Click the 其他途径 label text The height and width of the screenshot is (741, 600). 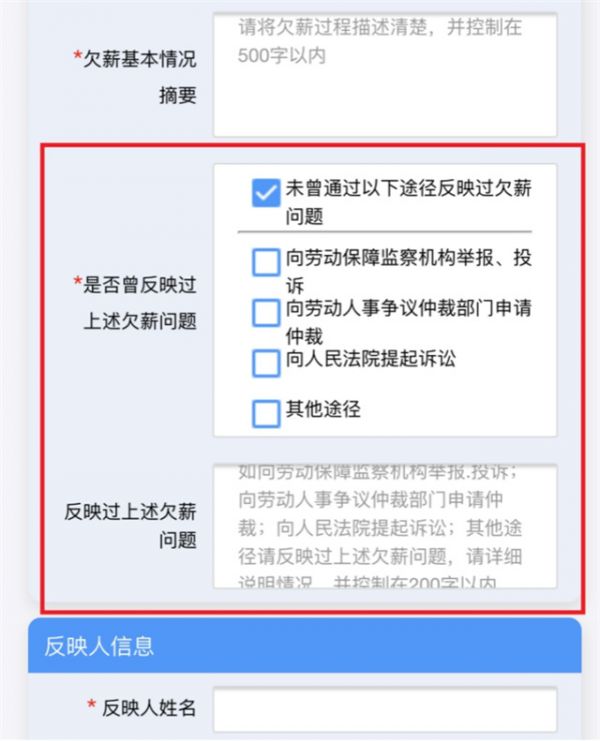(x=323, y=409)
